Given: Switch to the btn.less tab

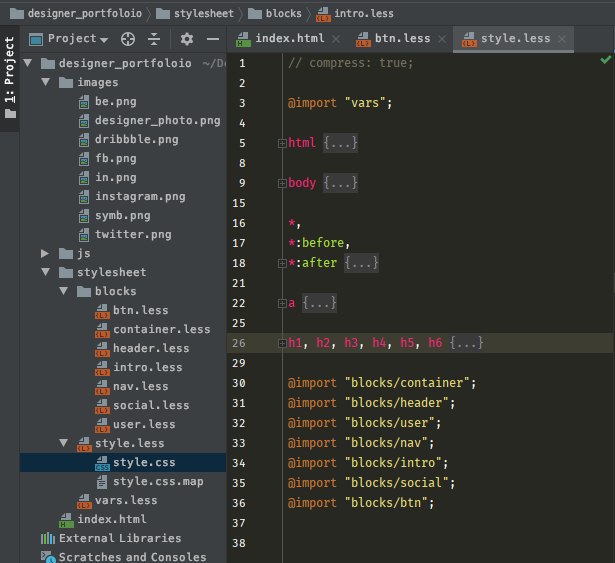Looking at the screenshot, I should tap(401, 39).
